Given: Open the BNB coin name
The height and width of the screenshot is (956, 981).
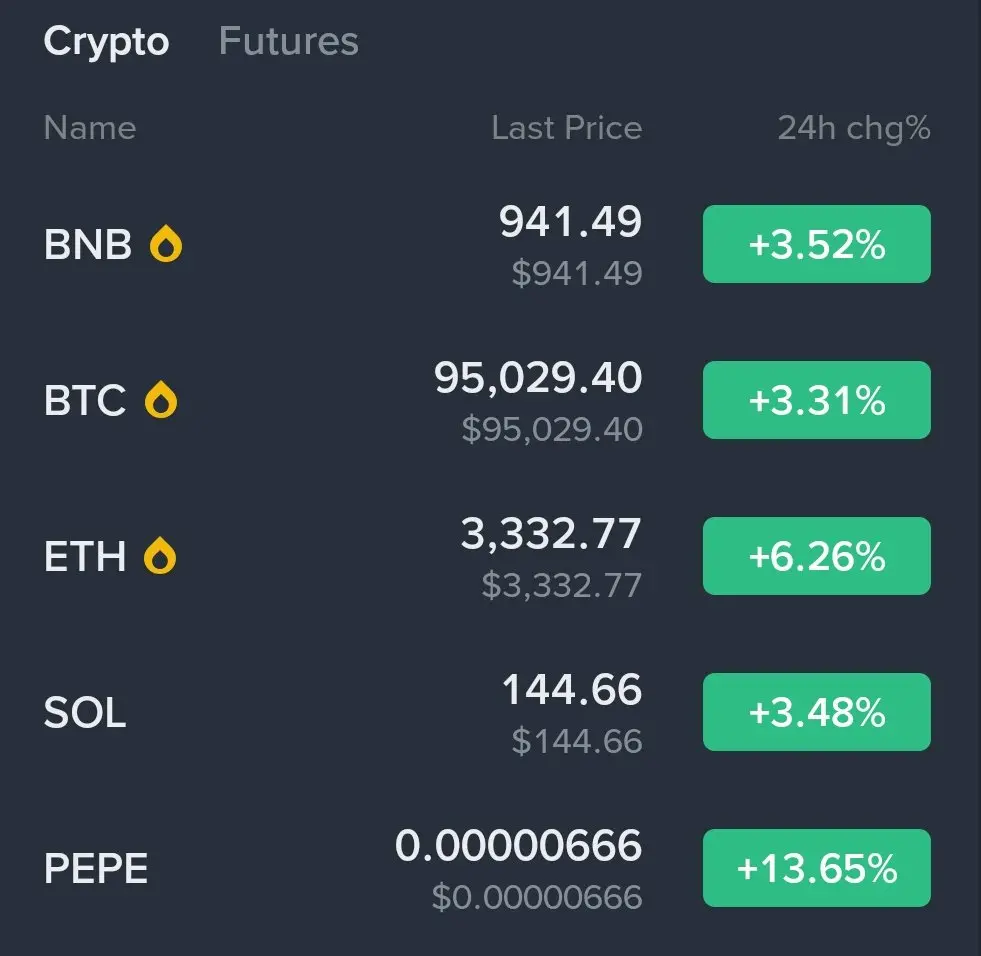Looking at the screenshot, I should tap(88, 244).
